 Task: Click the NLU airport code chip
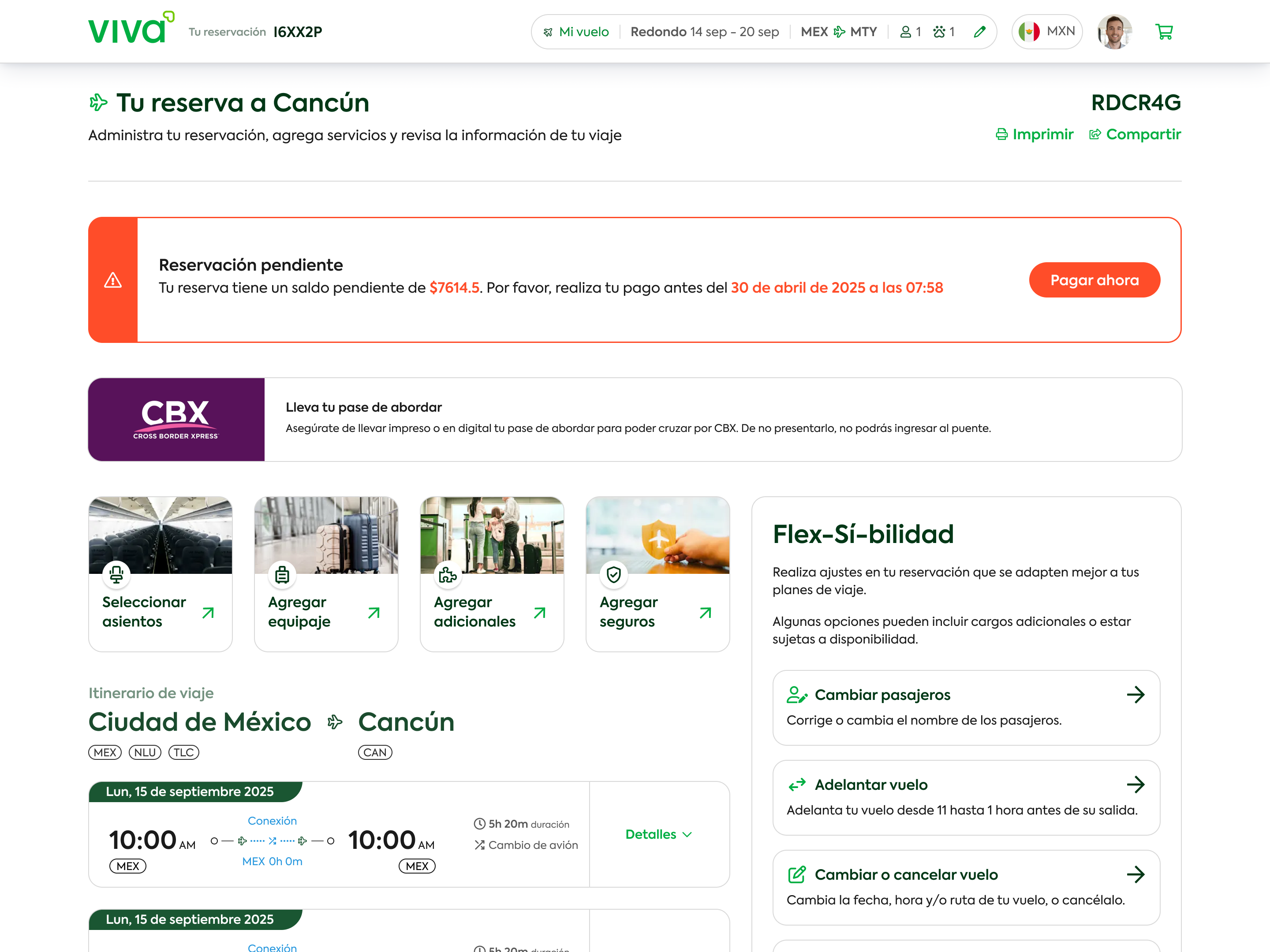click(x=145, y=752)
